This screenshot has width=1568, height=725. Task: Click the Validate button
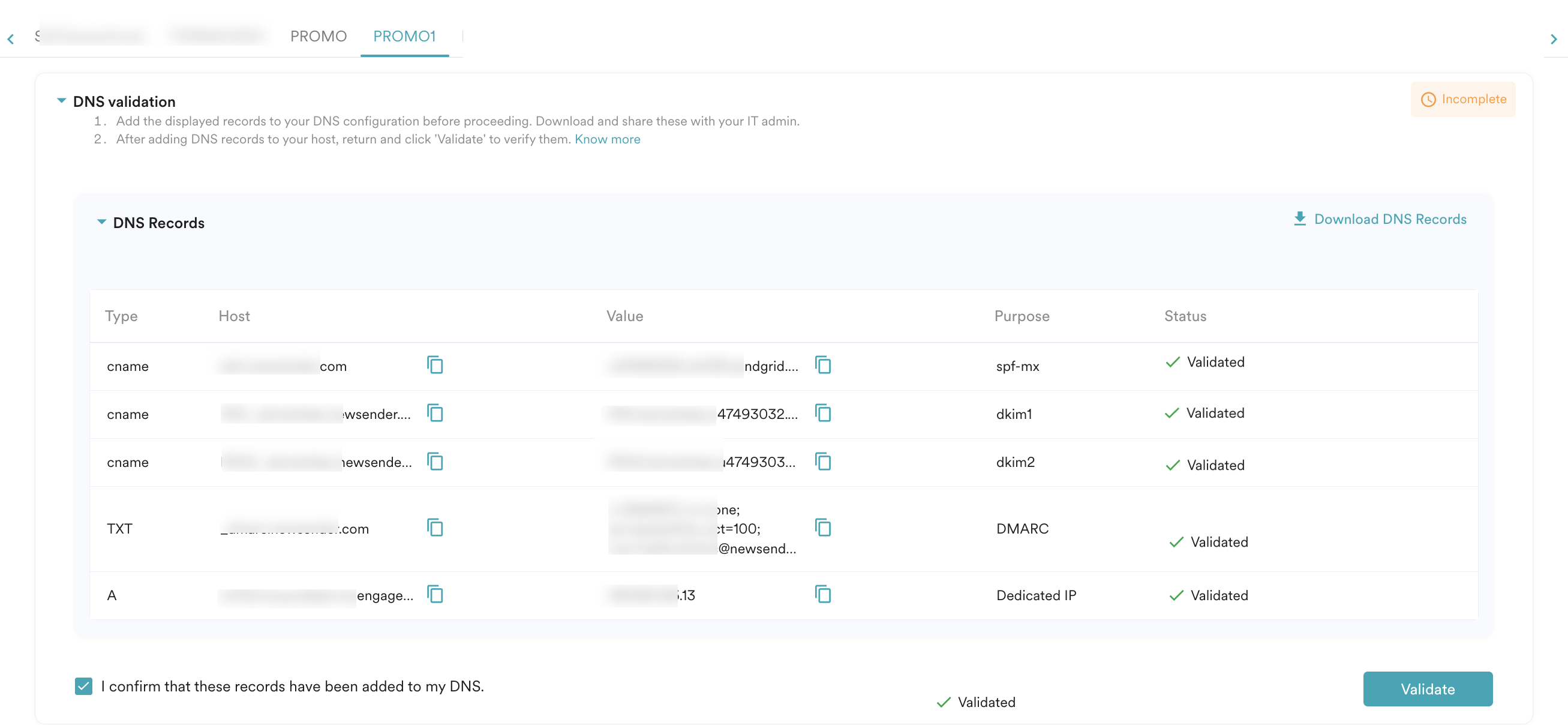1427,688
